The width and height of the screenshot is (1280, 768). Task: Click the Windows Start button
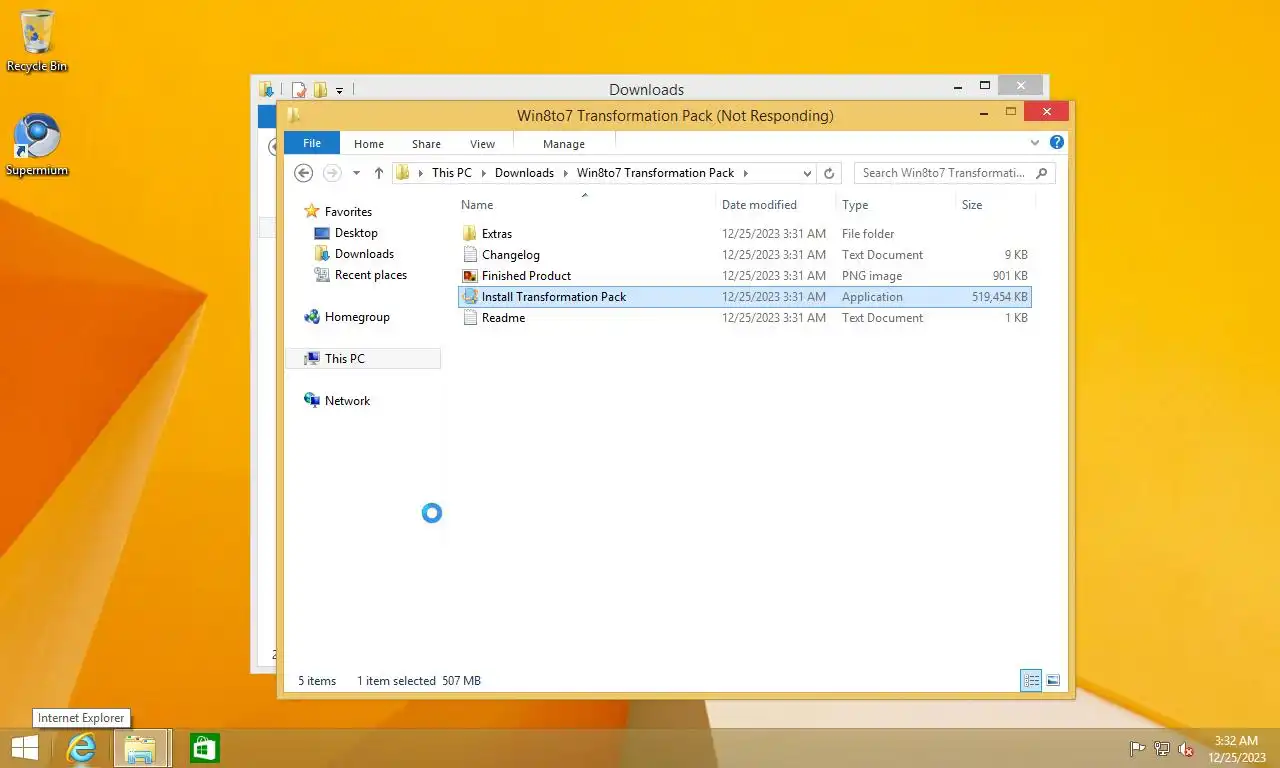pyautogui.click(x=24, y=748)
